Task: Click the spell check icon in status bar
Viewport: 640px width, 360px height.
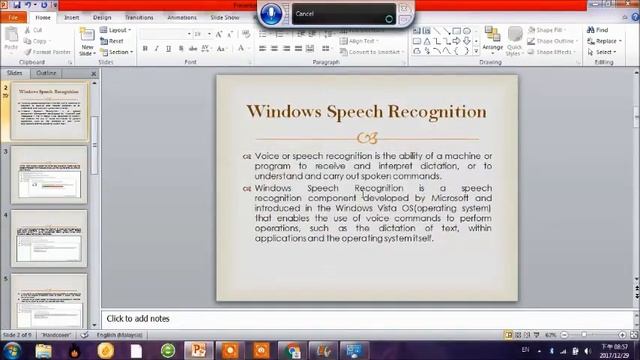Action: point(84,335)
